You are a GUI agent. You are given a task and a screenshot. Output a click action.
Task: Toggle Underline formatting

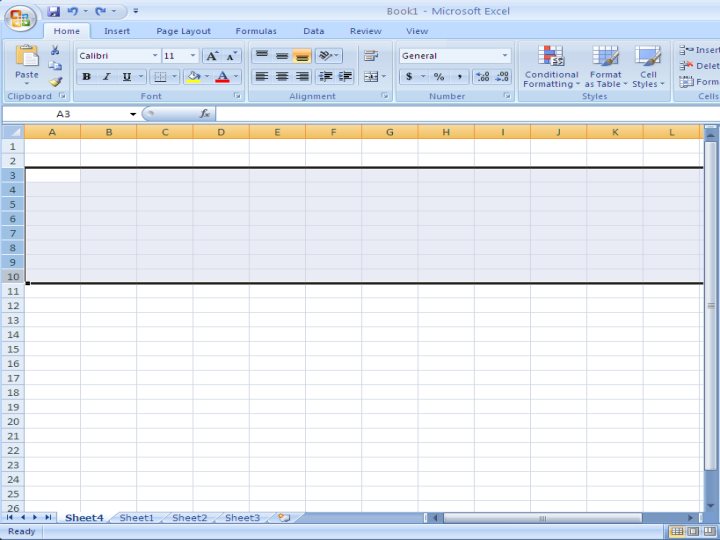pyautogui.click(x=127, y=77)
